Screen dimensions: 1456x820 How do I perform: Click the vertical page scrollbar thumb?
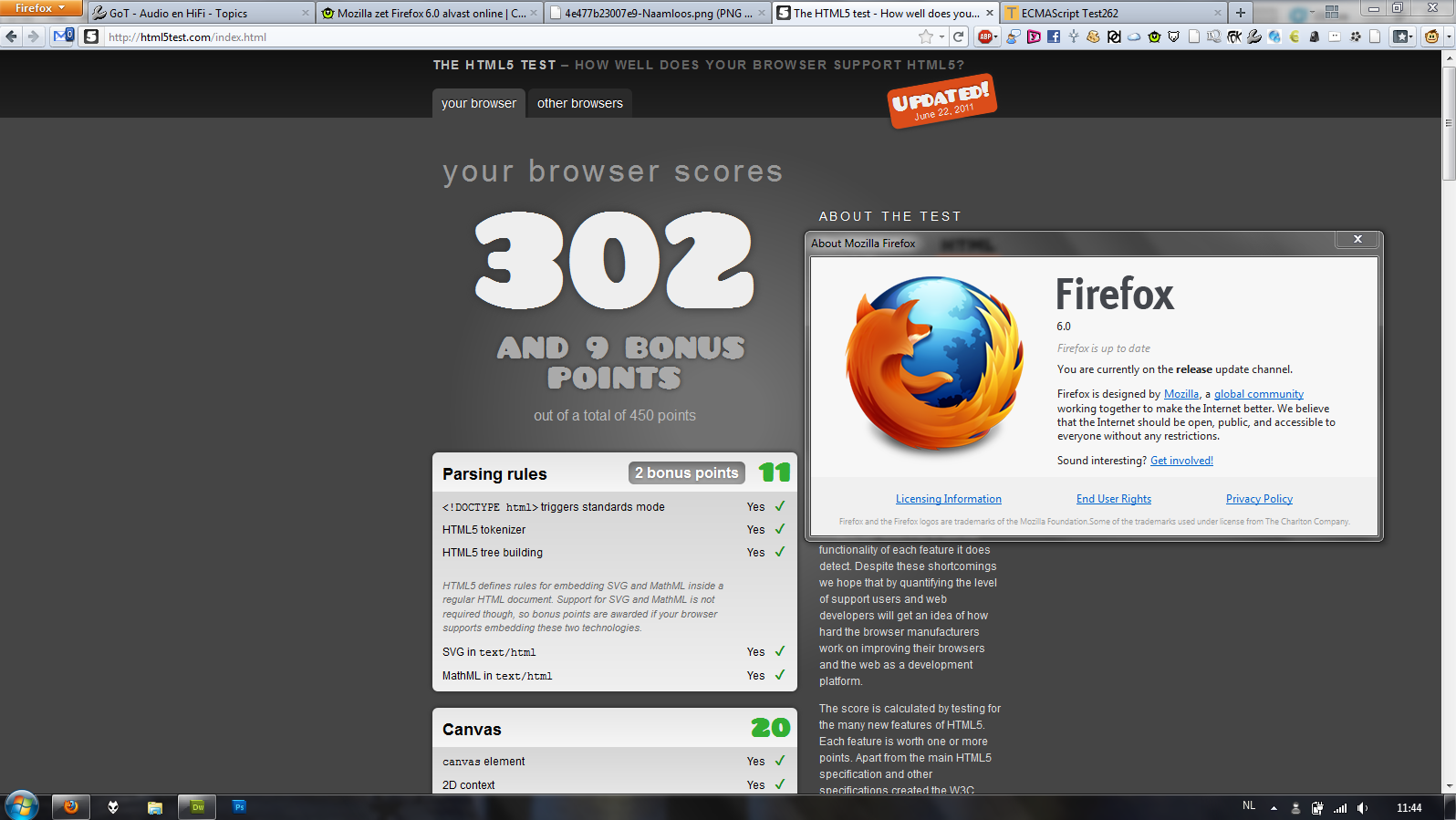(x=1449, y=123)
